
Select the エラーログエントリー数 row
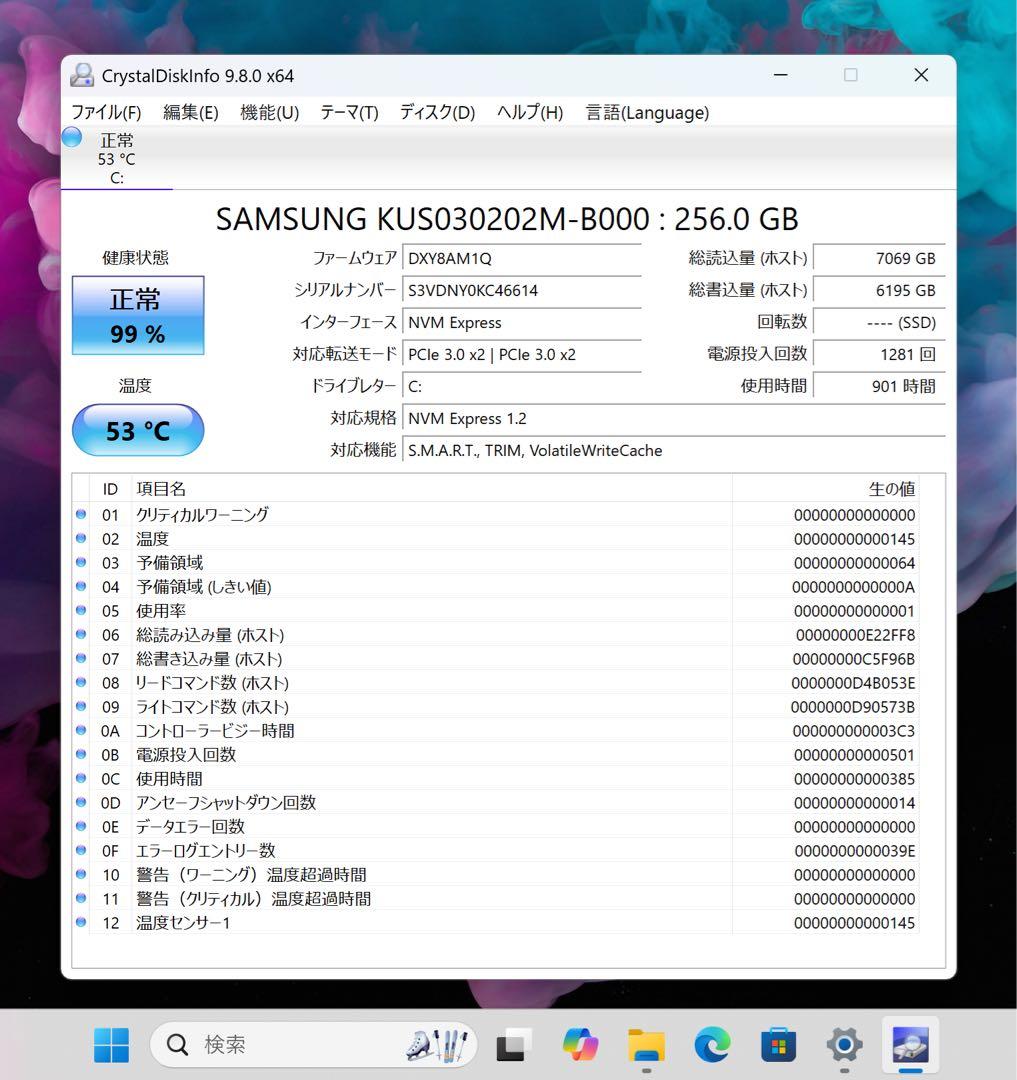tap(496, 851)
